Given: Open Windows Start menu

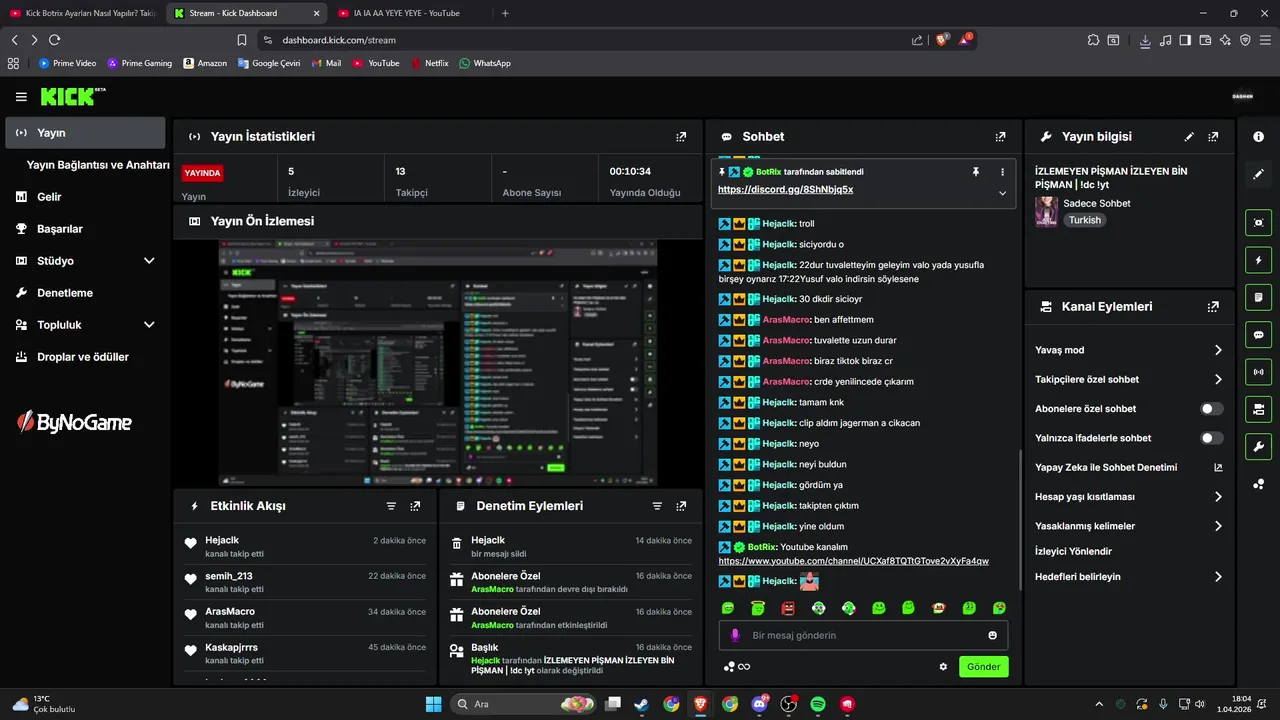Looking at the screenshot, I should pyautogui.click(x=433, y=704).
